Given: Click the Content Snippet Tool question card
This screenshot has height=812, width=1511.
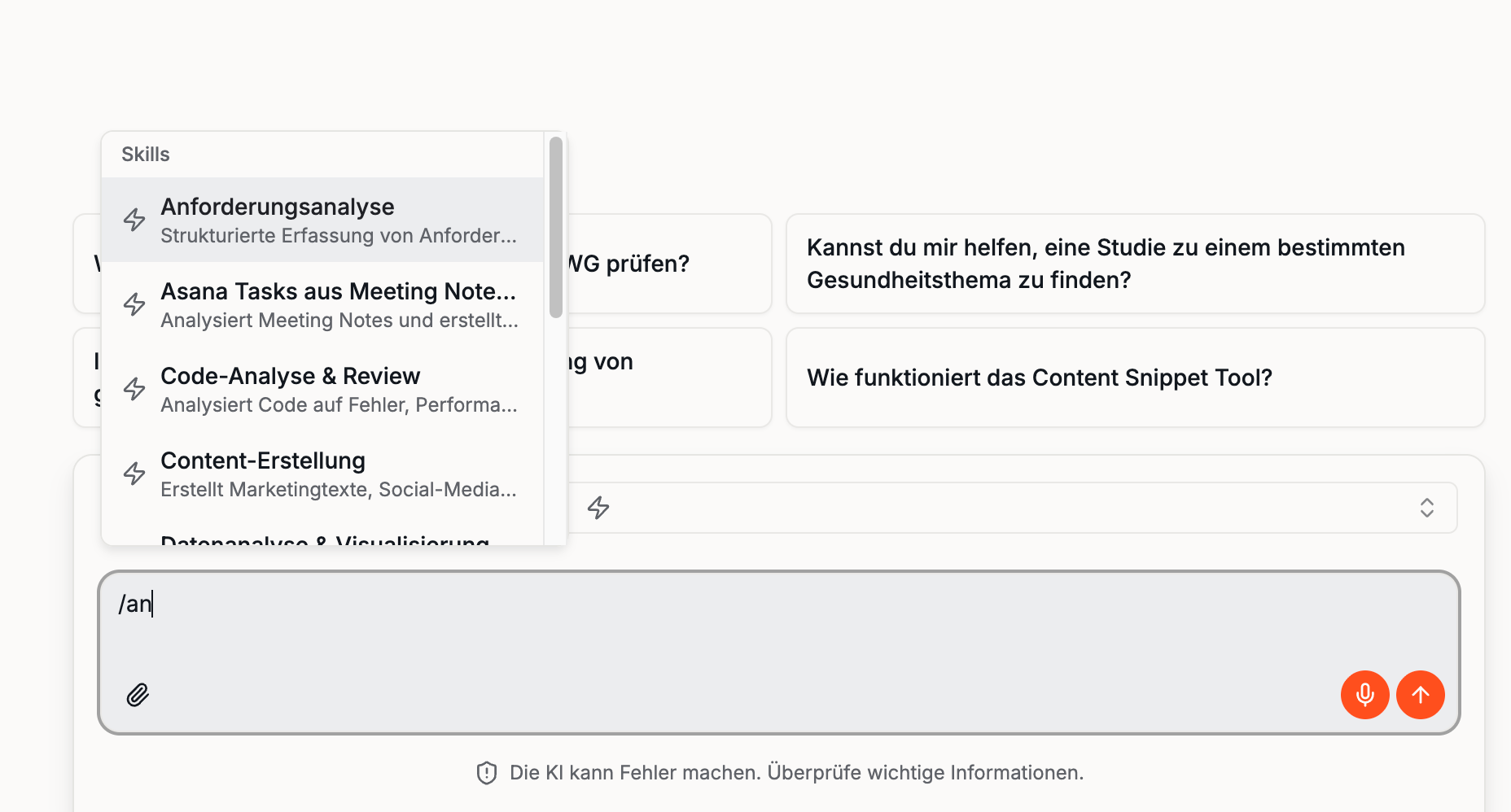Looking at the screenshot, I should click(1135, 378).
